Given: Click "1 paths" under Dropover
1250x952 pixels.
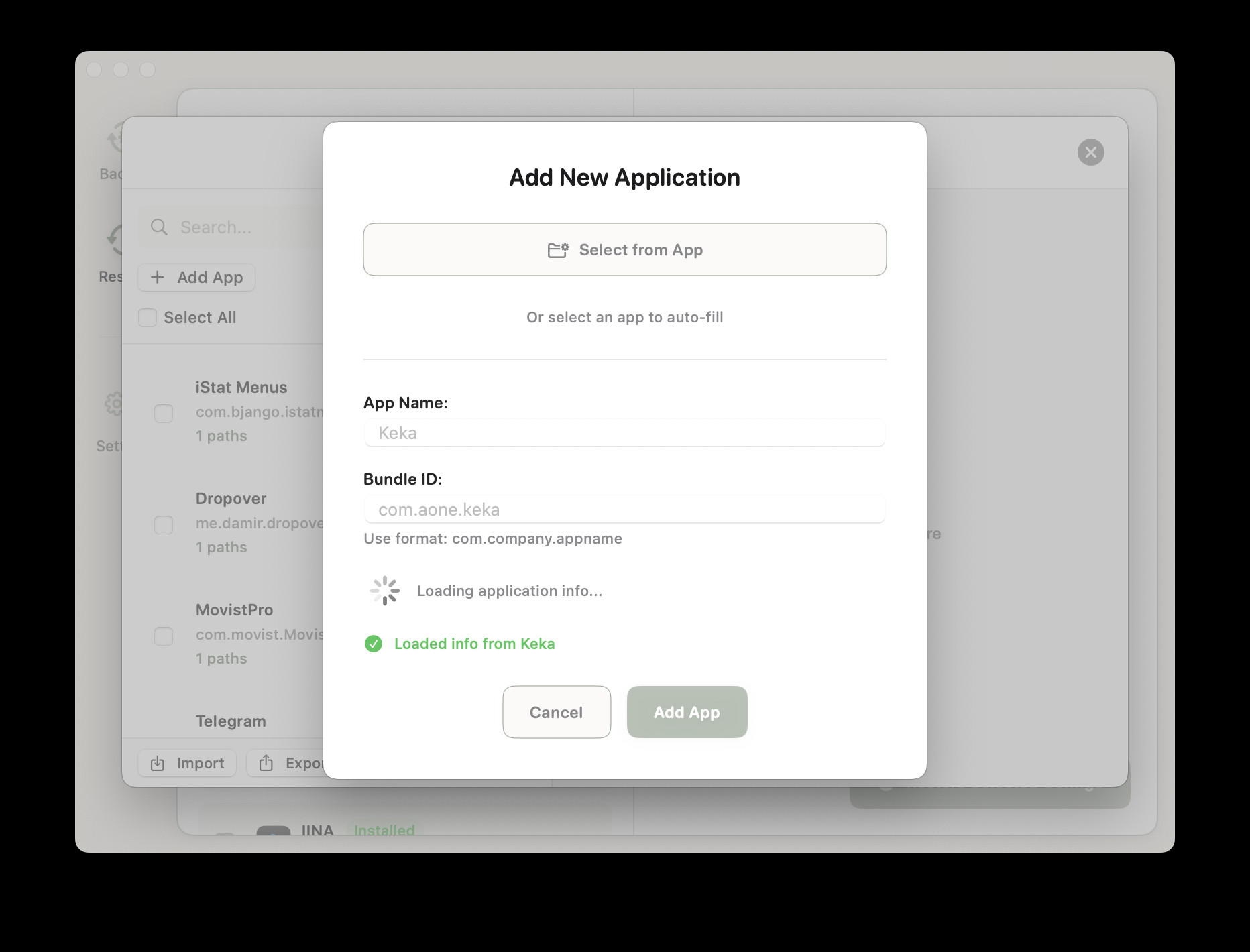Looking at the screenshot, I should 221,547.
